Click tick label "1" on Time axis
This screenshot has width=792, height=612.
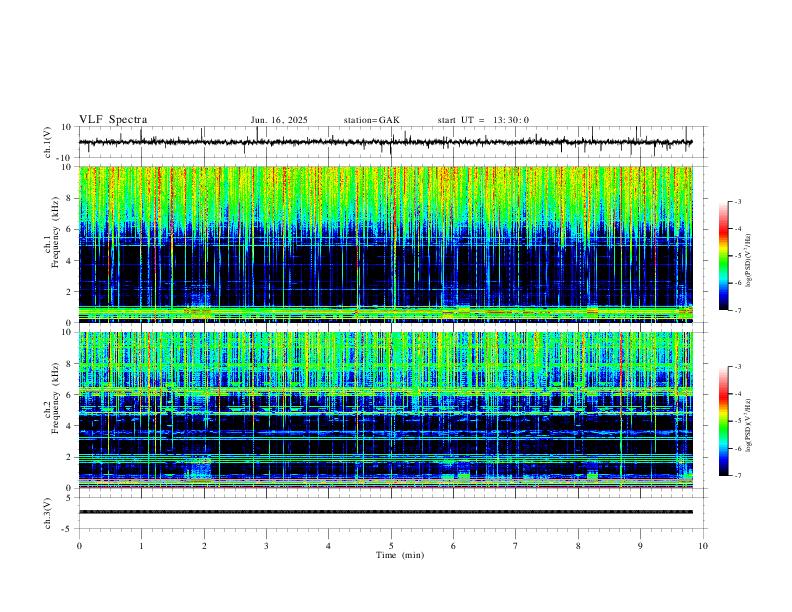click(x=141, y=546)
